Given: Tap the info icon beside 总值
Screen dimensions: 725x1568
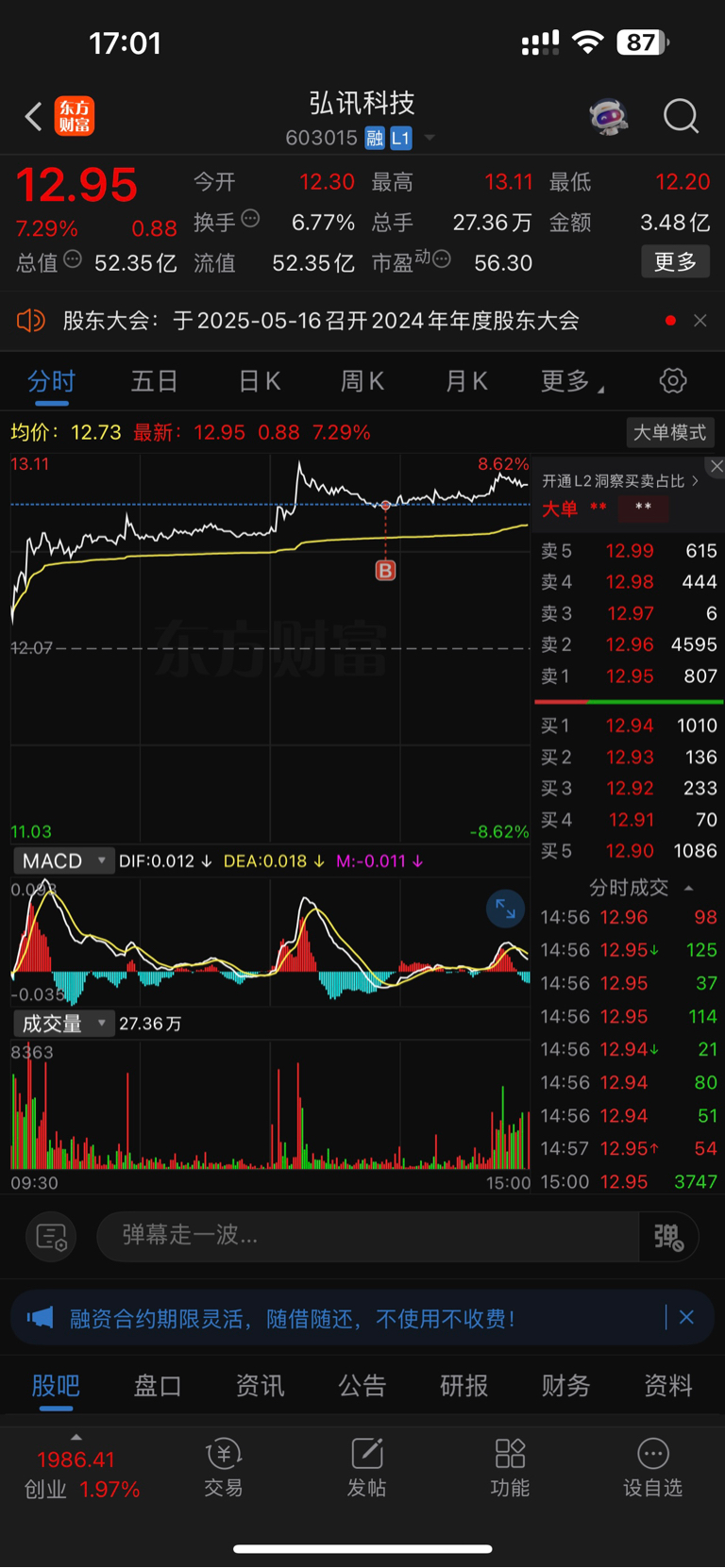Looking at the screenshot, I should click(73, 259).
